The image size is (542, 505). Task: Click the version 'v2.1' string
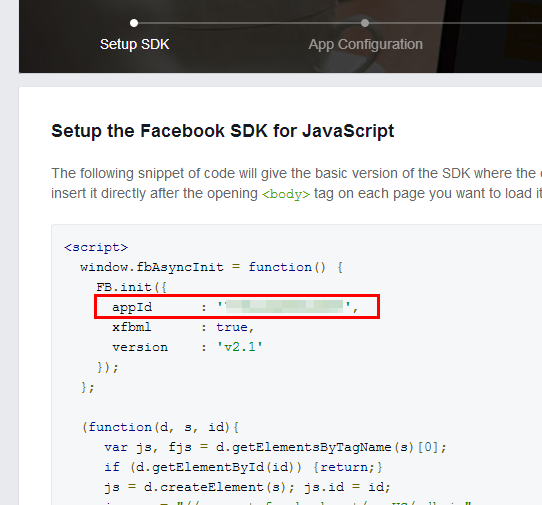[240, 347]
